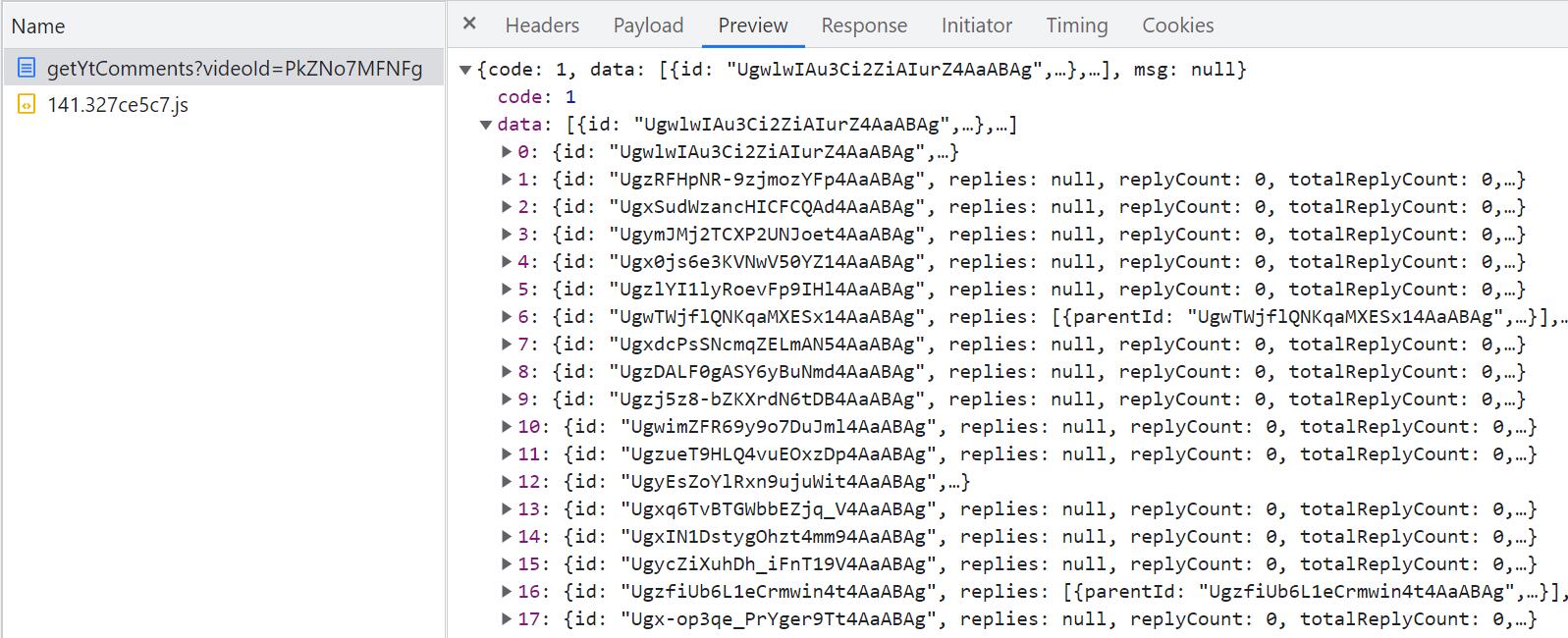Screen dimensions: 1568x638
Task: Expand data item 12 UgyEsZoYlRxn9ujuWit4AaABAg
Action: (x=507, y=482)
